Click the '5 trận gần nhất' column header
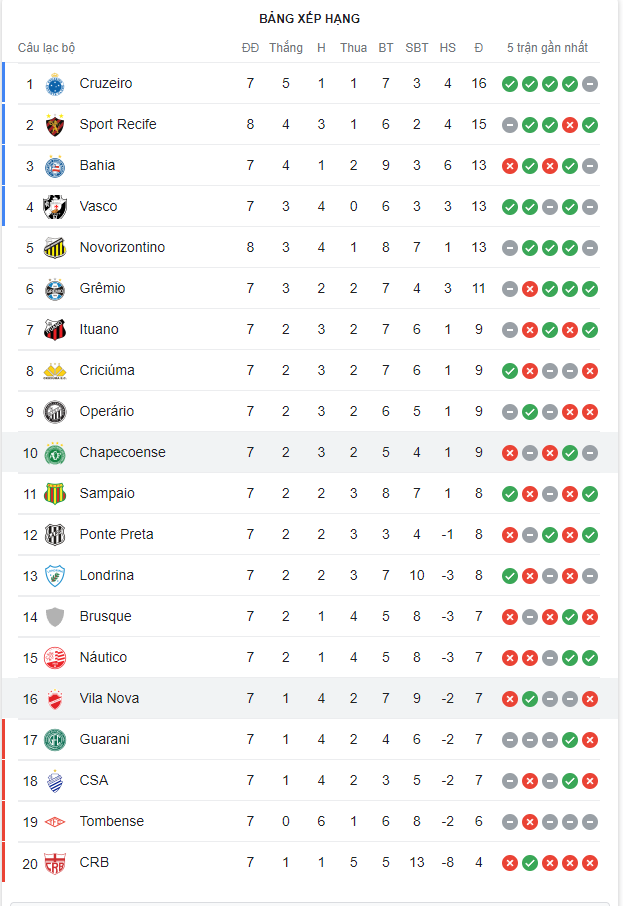The width and height of the screenshot is (623, 906). (547, 48)
